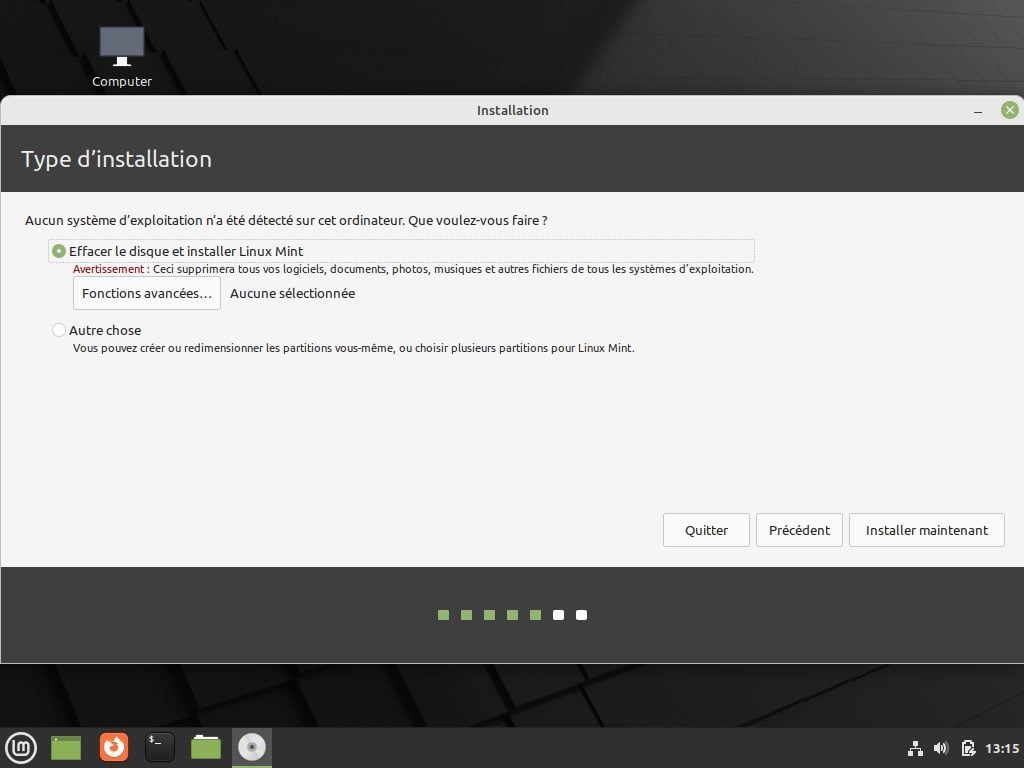Open the Computer desktop icon
The image size is (1024, 768).
[x=121, y=57]
